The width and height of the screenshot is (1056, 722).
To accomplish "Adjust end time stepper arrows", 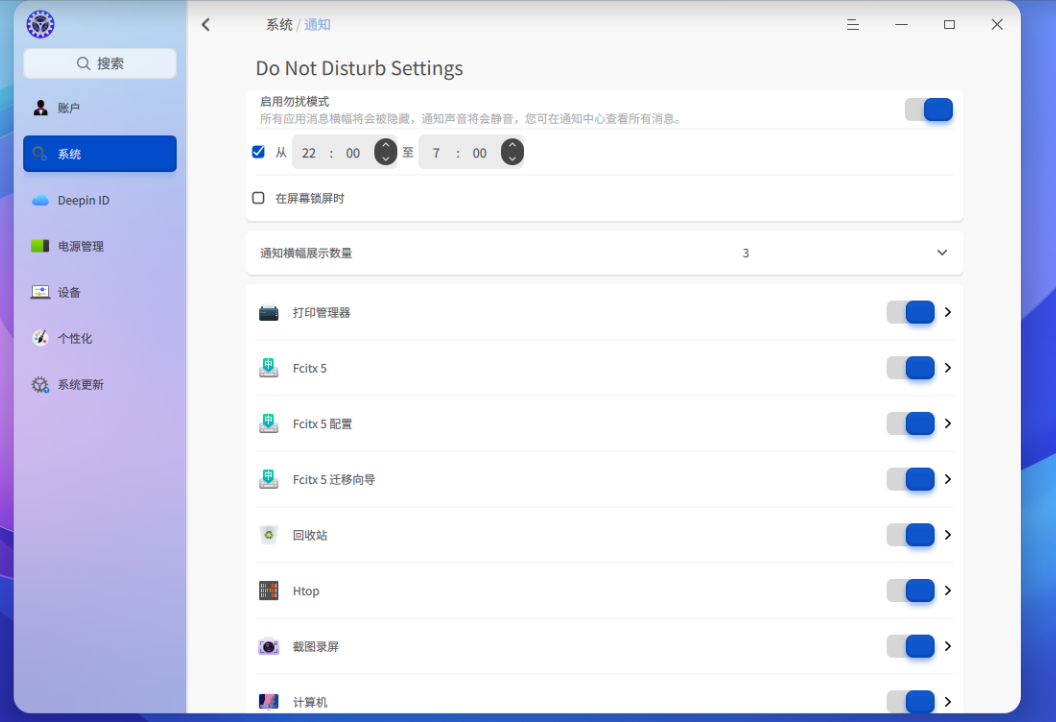I will coord(512,152).
